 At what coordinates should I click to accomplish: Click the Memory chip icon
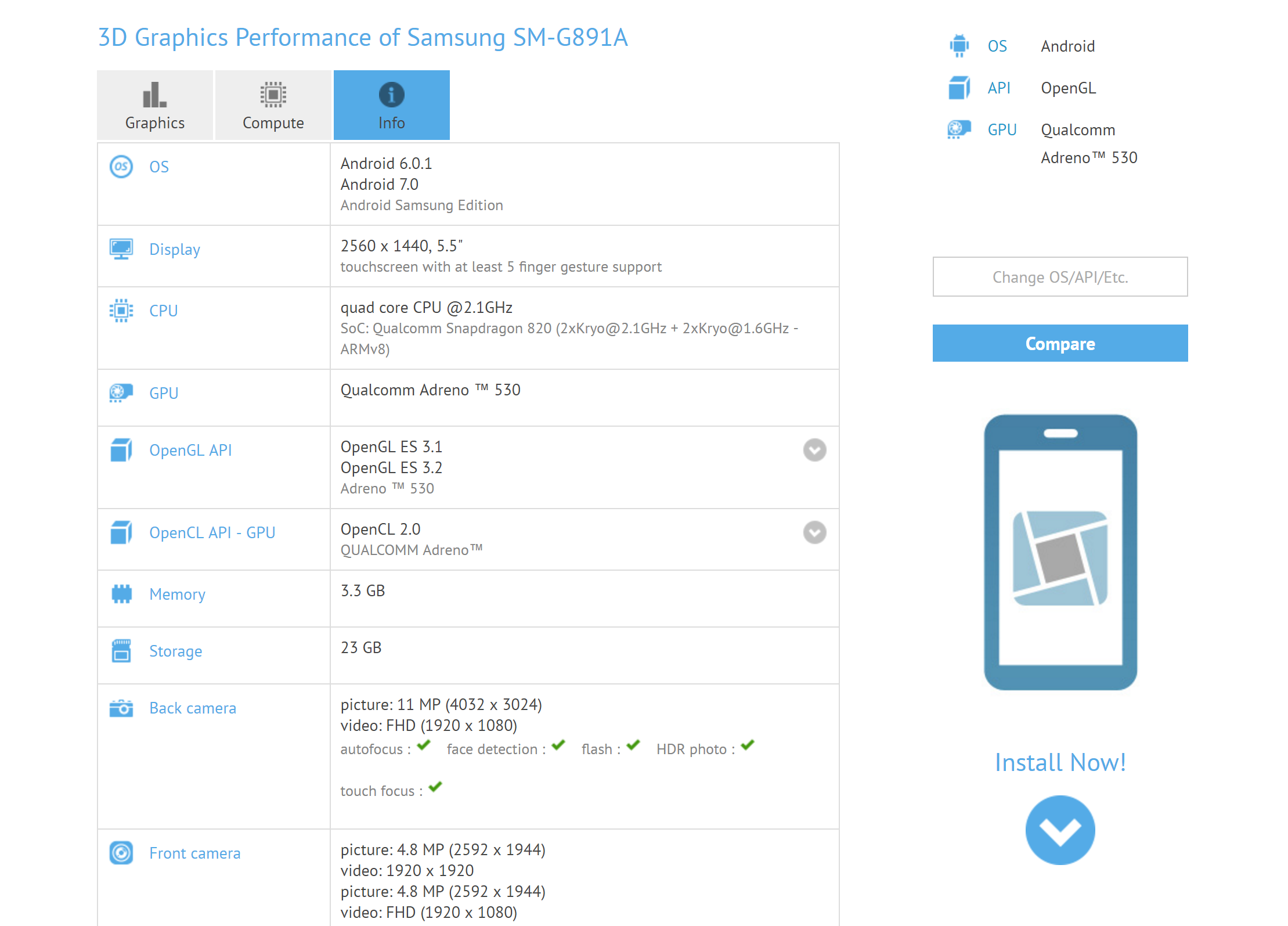click(121, 594)
